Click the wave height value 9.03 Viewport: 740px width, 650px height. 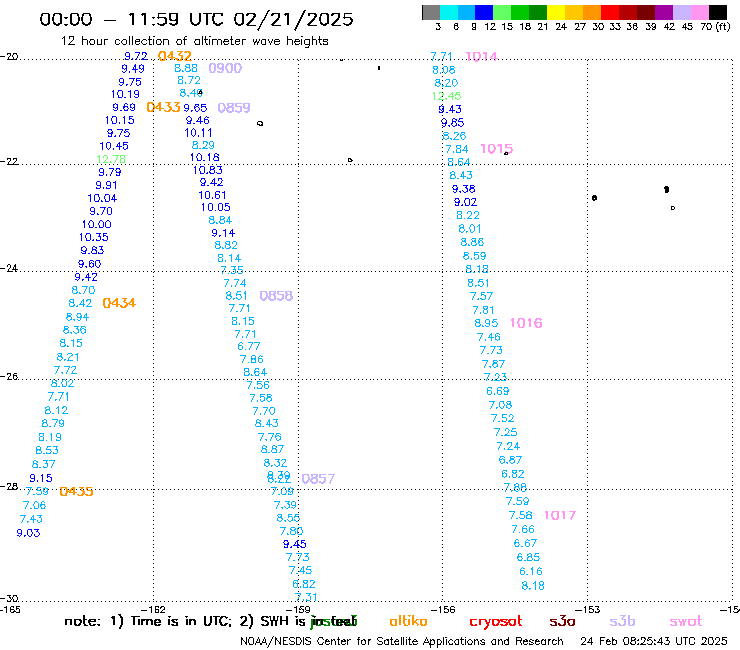pos(28,533)
